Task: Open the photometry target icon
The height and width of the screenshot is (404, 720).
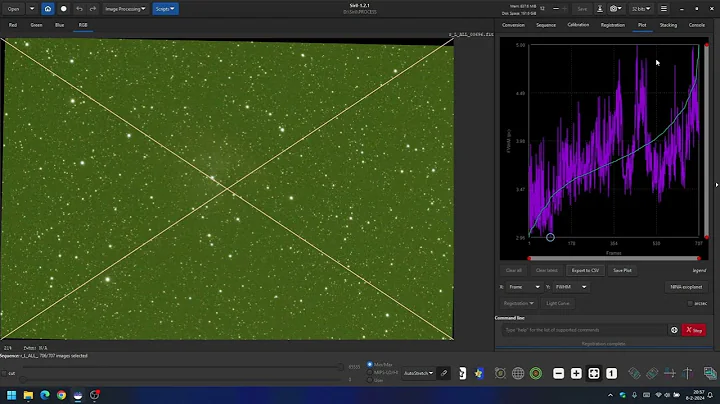Action: click(x=500, y=373)
